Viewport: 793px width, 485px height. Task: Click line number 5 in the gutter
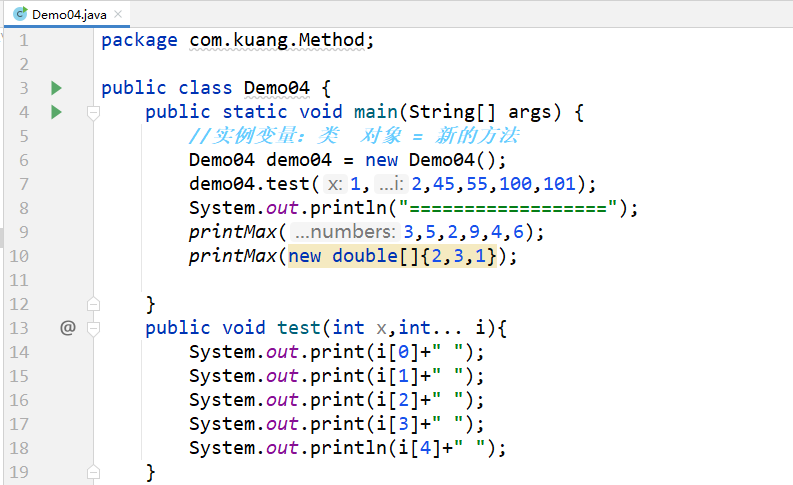(24, 136)
